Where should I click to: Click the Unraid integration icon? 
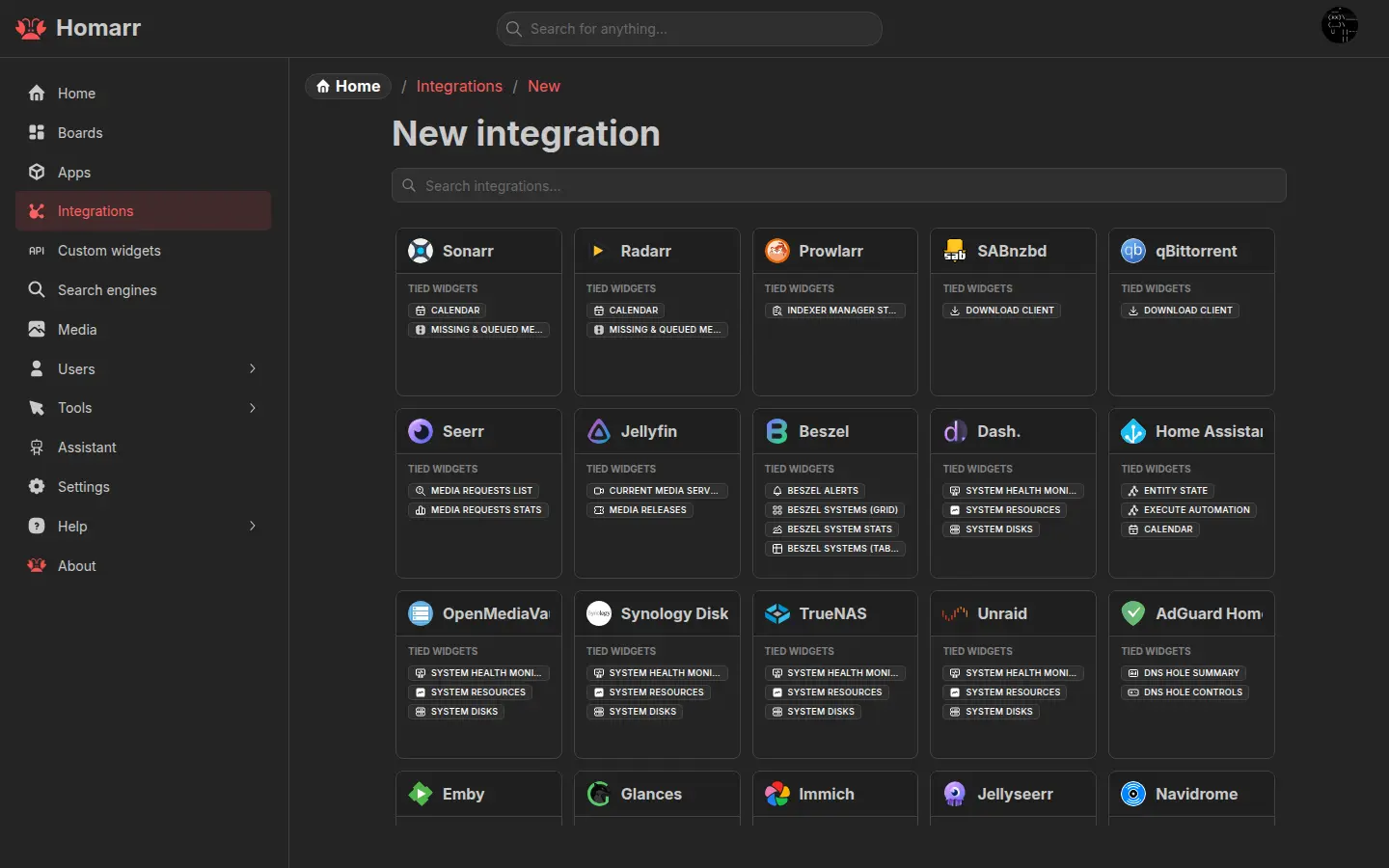click(955, 613)
